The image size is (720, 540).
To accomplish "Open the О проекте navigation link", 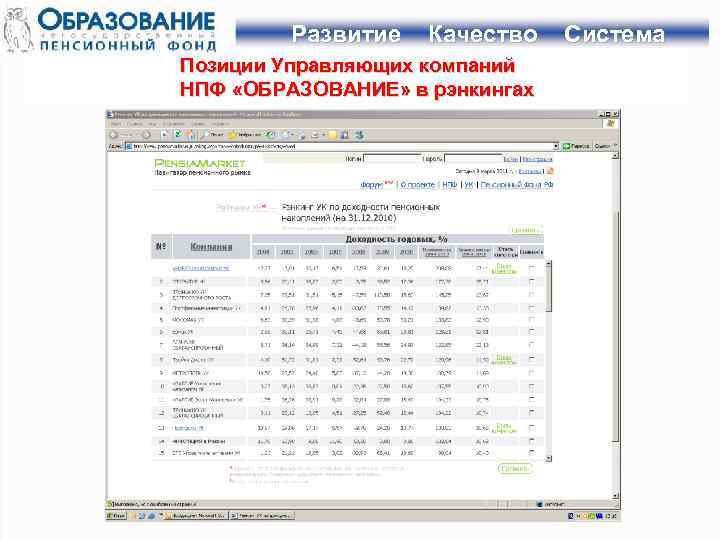I will click(417, 185).
